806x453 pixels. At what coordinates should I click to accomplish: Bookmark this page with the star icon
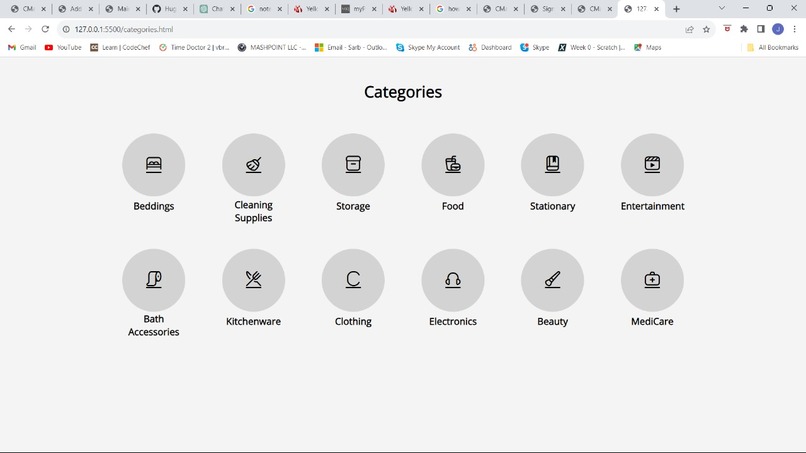[x=706, y=29]
